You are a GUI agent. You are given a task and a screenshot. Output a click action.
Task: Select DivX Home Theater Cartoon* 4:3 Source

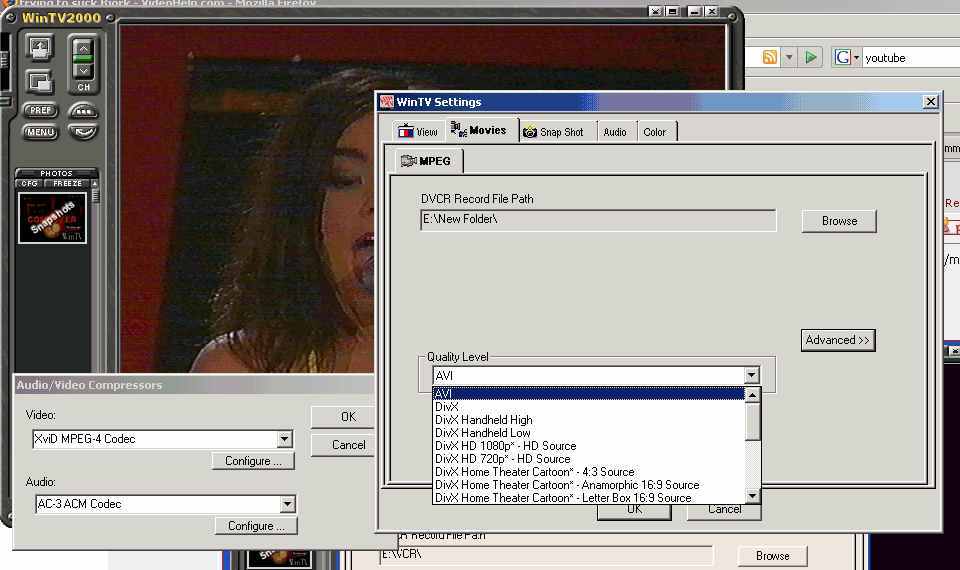(x=588, y=471)
